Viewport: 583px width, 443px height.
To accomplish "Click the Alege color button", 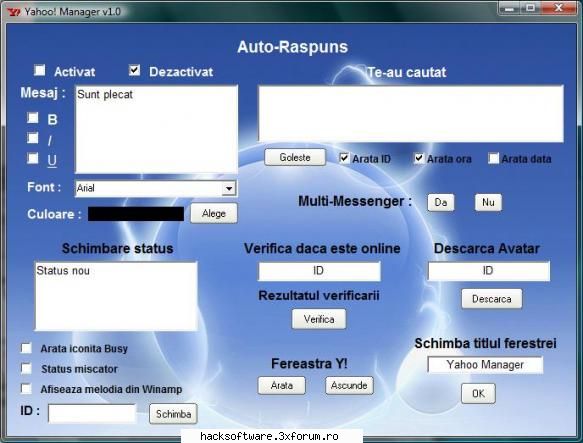I will pyautogui.click(x=214, y=214).
